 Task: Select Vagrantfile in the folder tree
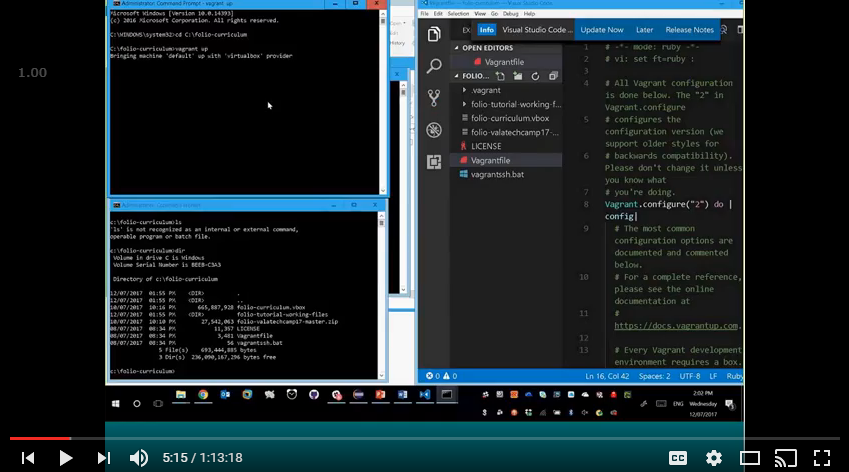(506, 160)
